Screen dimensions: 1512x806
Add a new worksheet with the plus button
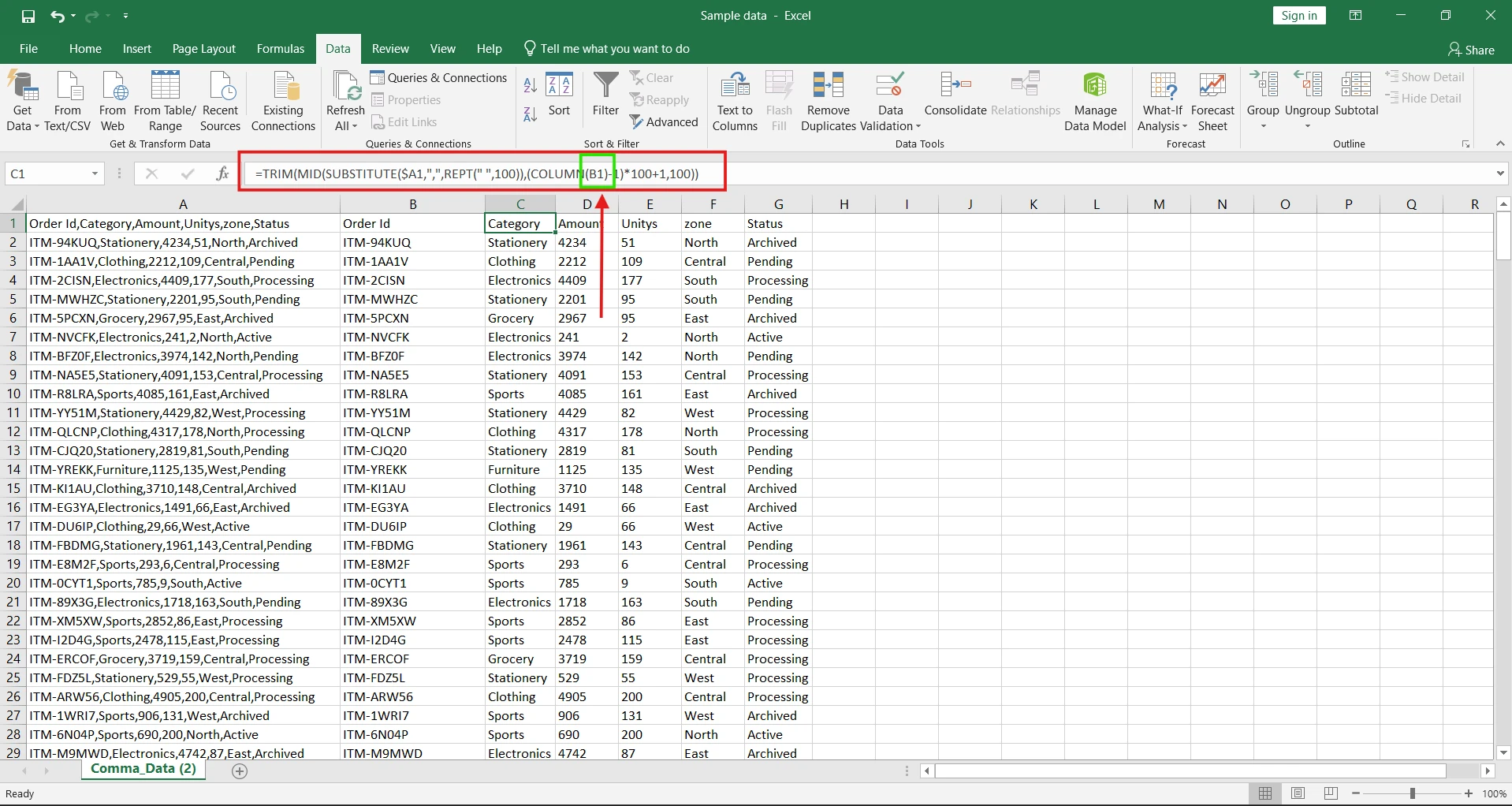[x=240, y=771]
